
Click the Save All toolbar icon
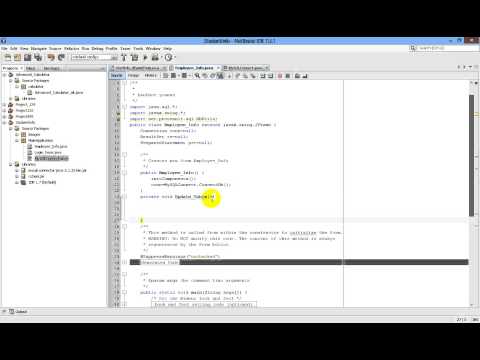[38, 57]
